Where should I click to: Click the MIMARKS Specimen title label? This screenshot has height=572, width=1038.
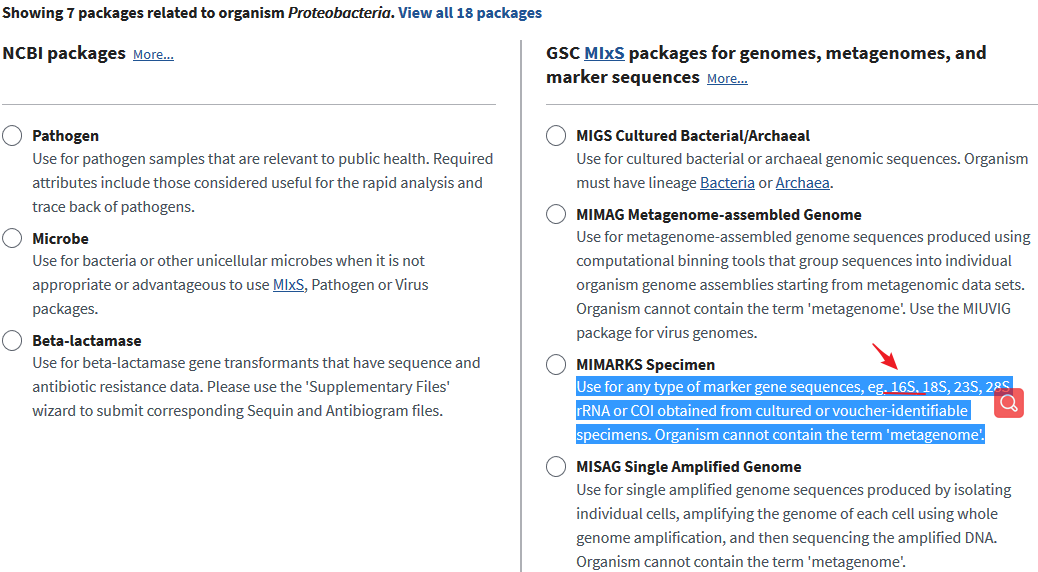645,364
